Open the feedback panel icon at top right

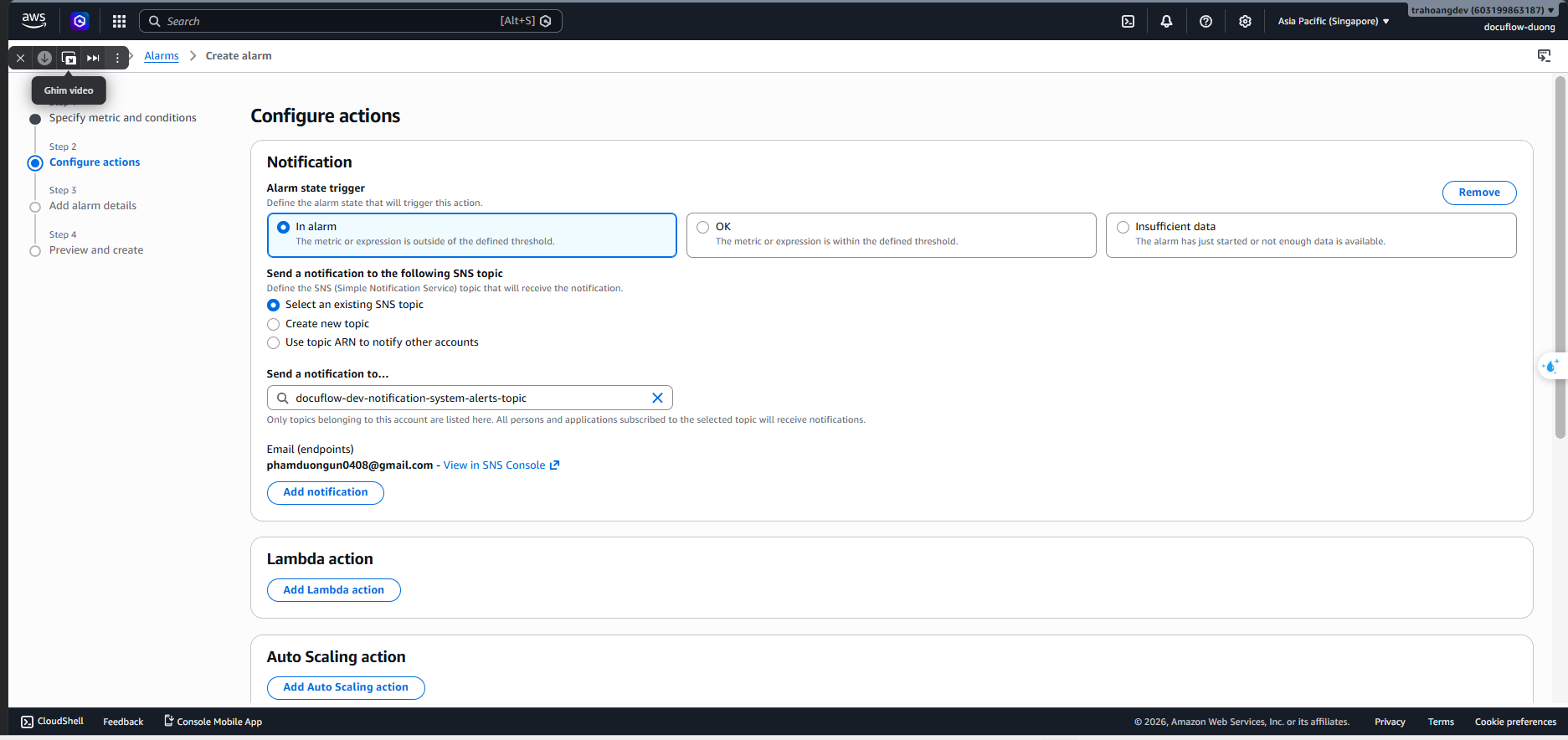click(1544, 55)
